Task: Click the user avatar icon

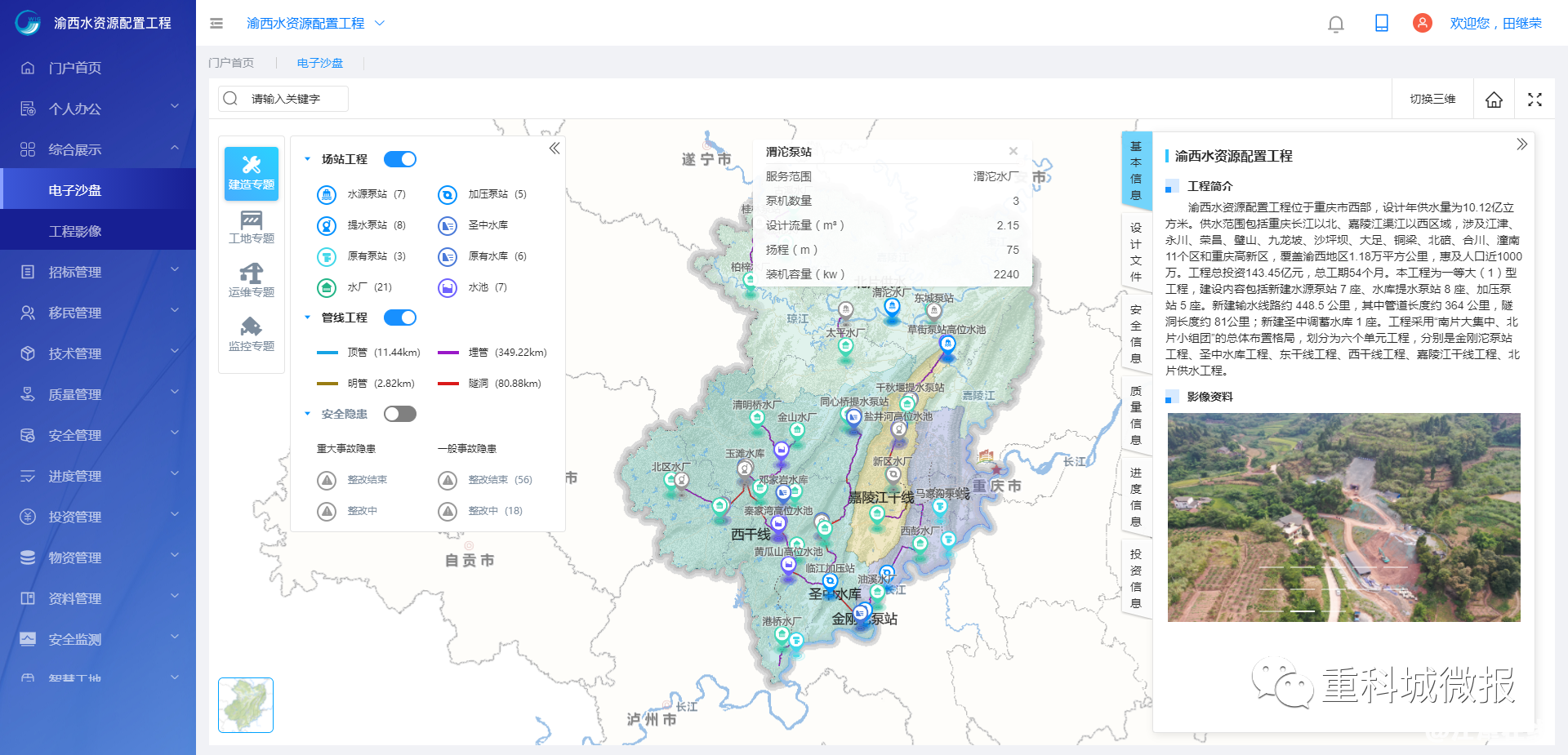Action: [x=1423, y=23]
